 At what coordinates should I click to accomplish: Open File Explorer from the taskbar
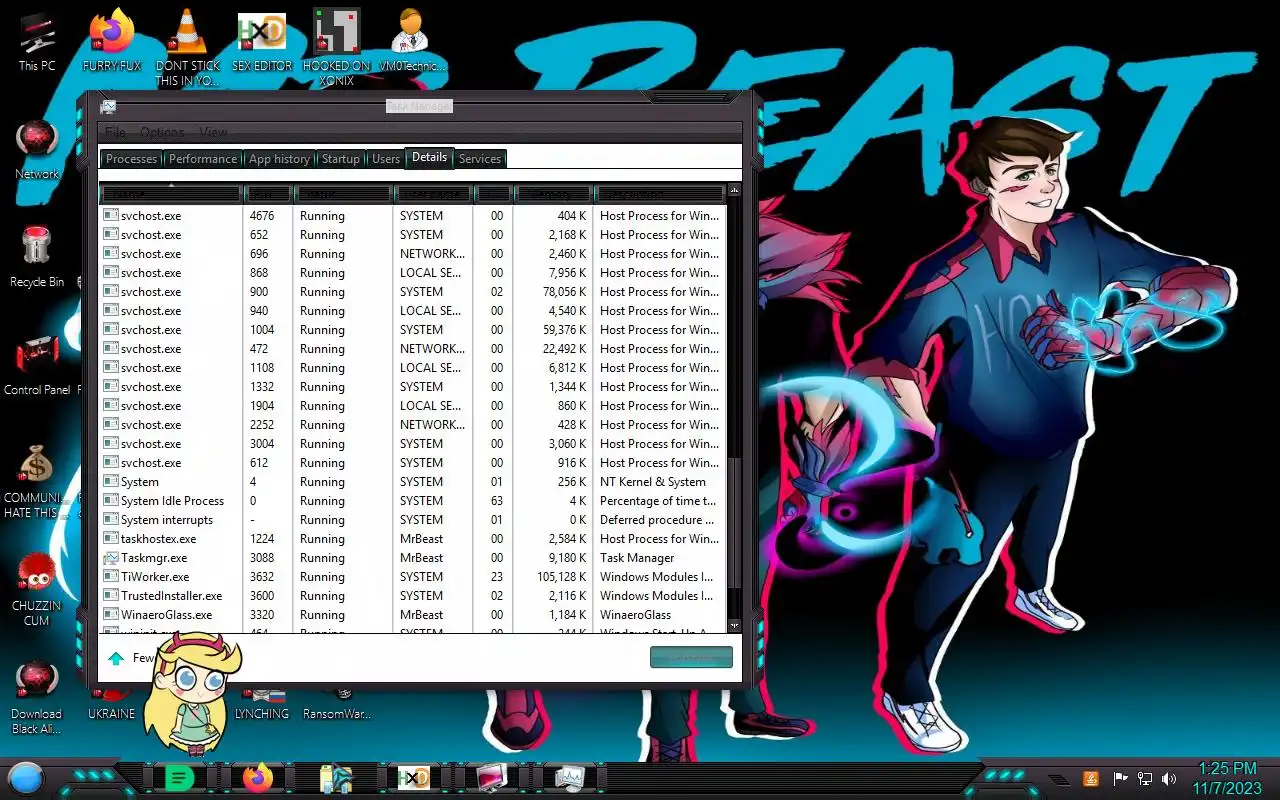[x=334, y=777]
